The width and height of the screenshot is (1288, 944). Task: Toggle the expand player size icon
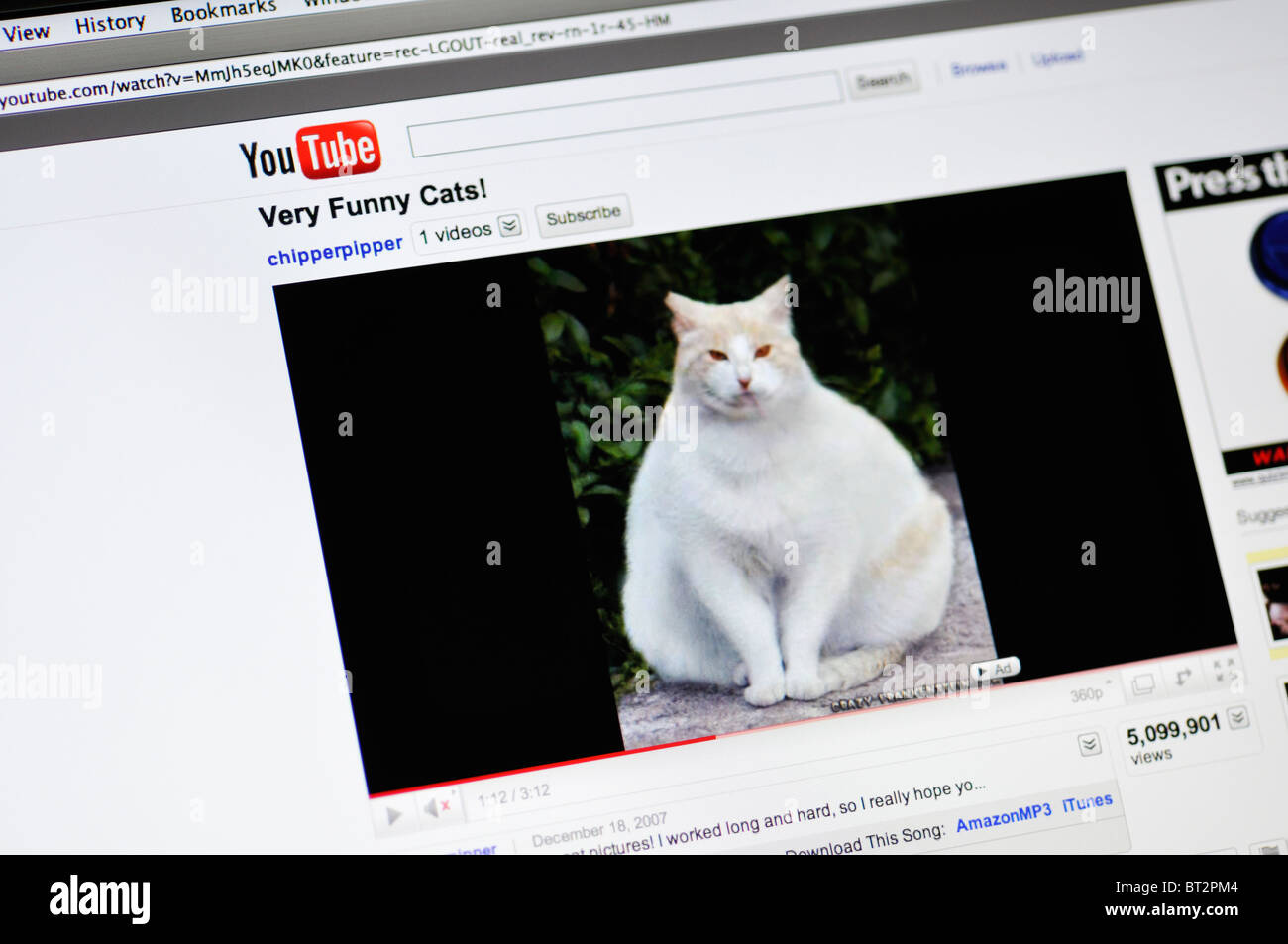coord(1184,678)
